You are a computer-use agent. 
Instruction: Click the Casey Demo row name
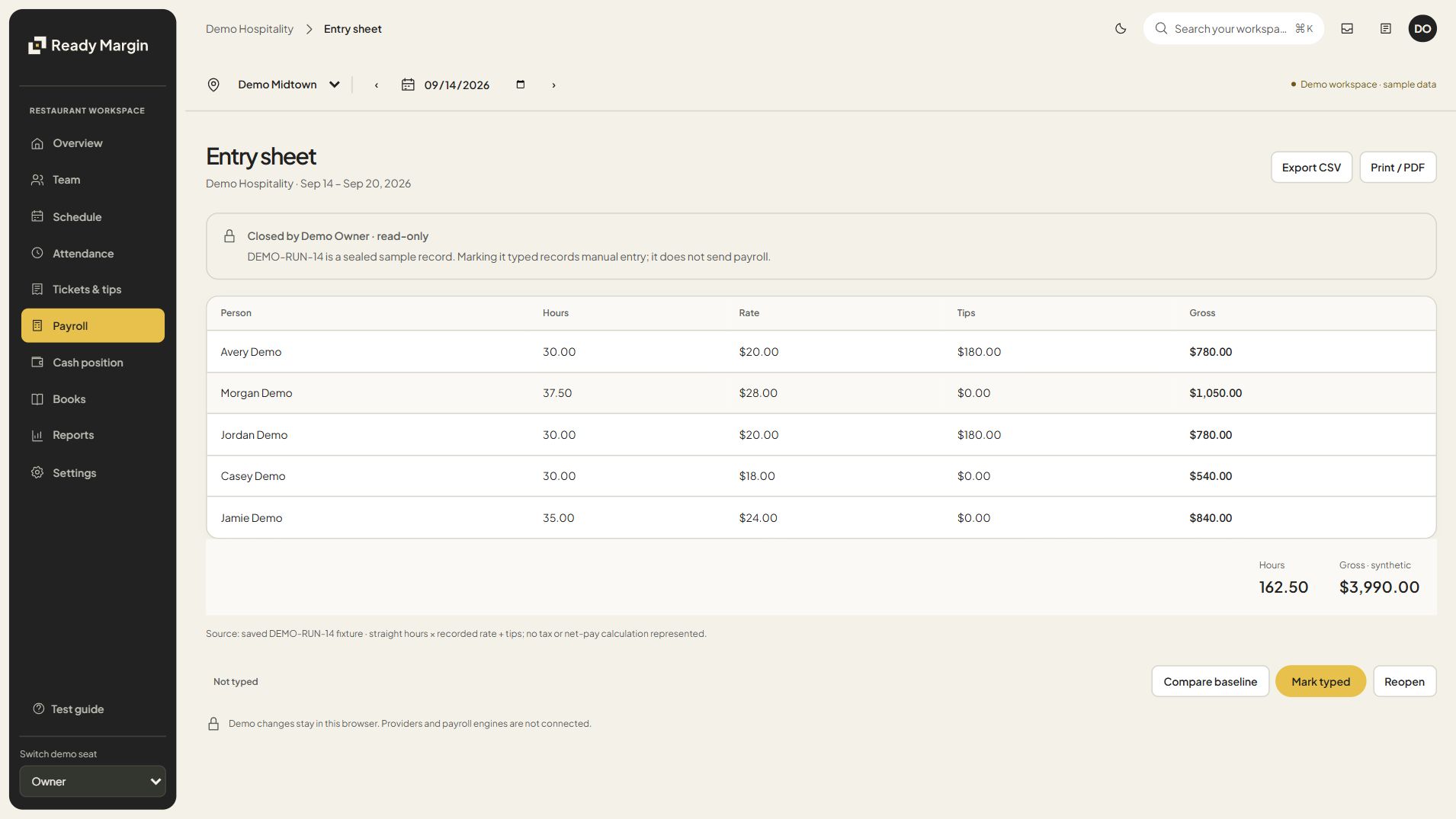253,476
